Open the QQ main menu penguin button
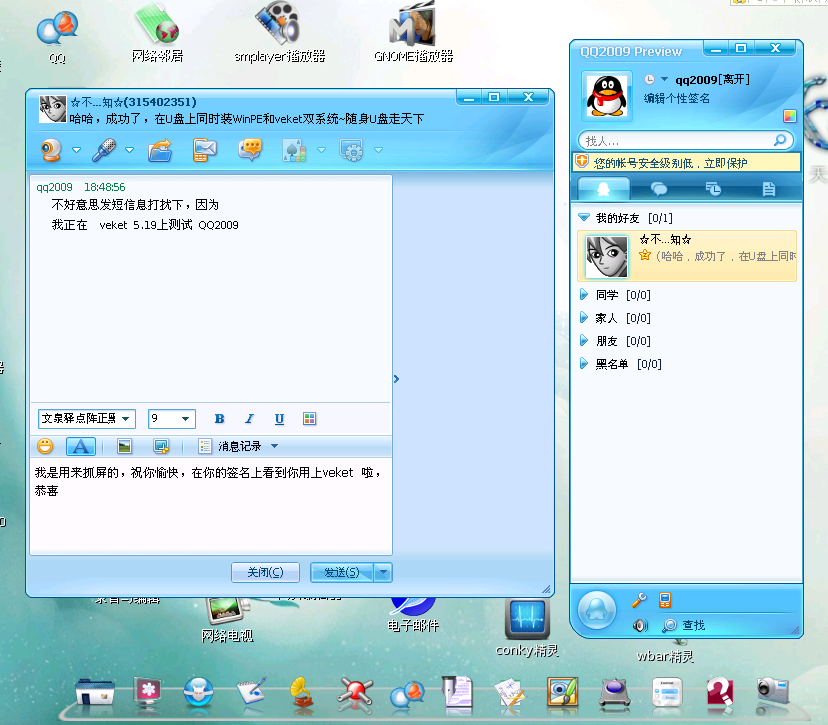828x725 pixels. (x=597, y=610)
